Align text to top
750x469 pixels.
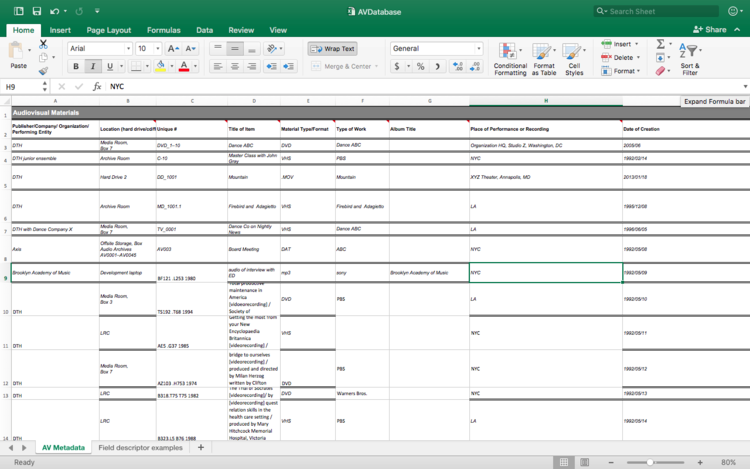click(218, 48)
